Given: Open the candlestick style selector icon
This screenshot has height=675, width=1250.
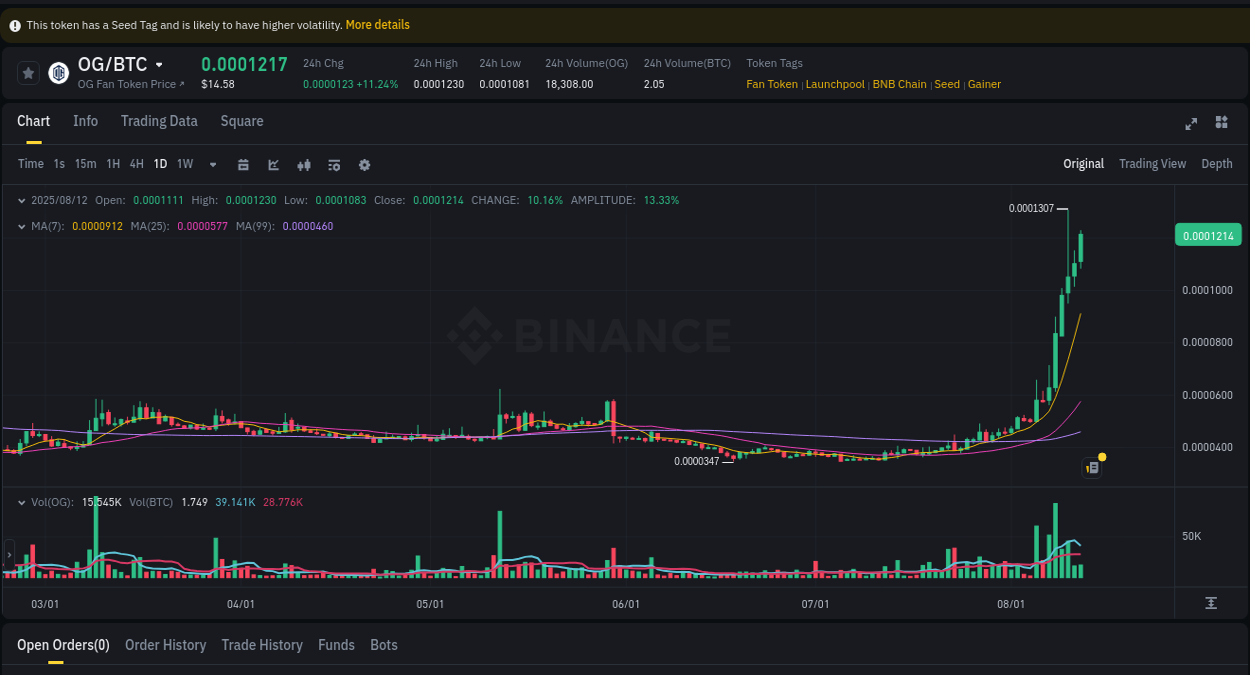Looking at the screenshot, I should pos(304,164).
